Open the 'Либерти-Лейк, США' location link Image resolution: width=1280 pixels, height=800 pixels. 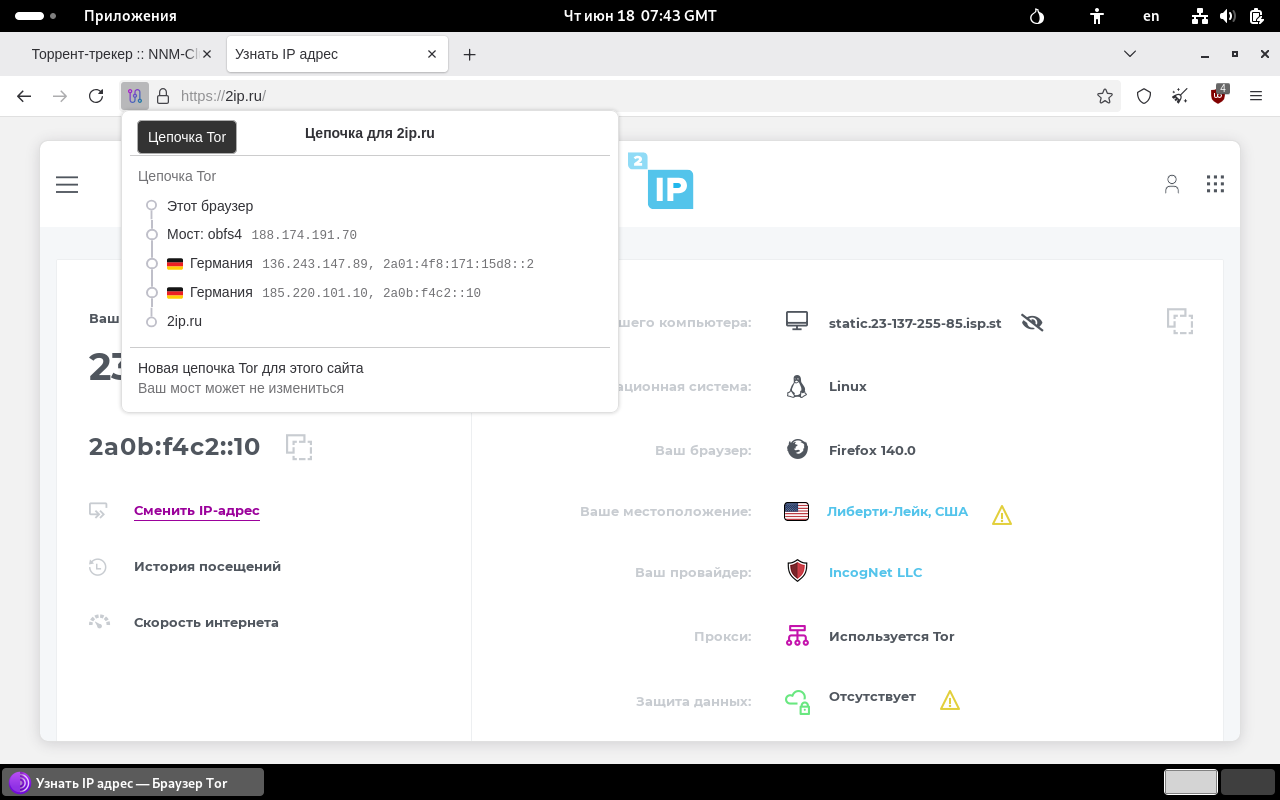[x=897, y=511]
